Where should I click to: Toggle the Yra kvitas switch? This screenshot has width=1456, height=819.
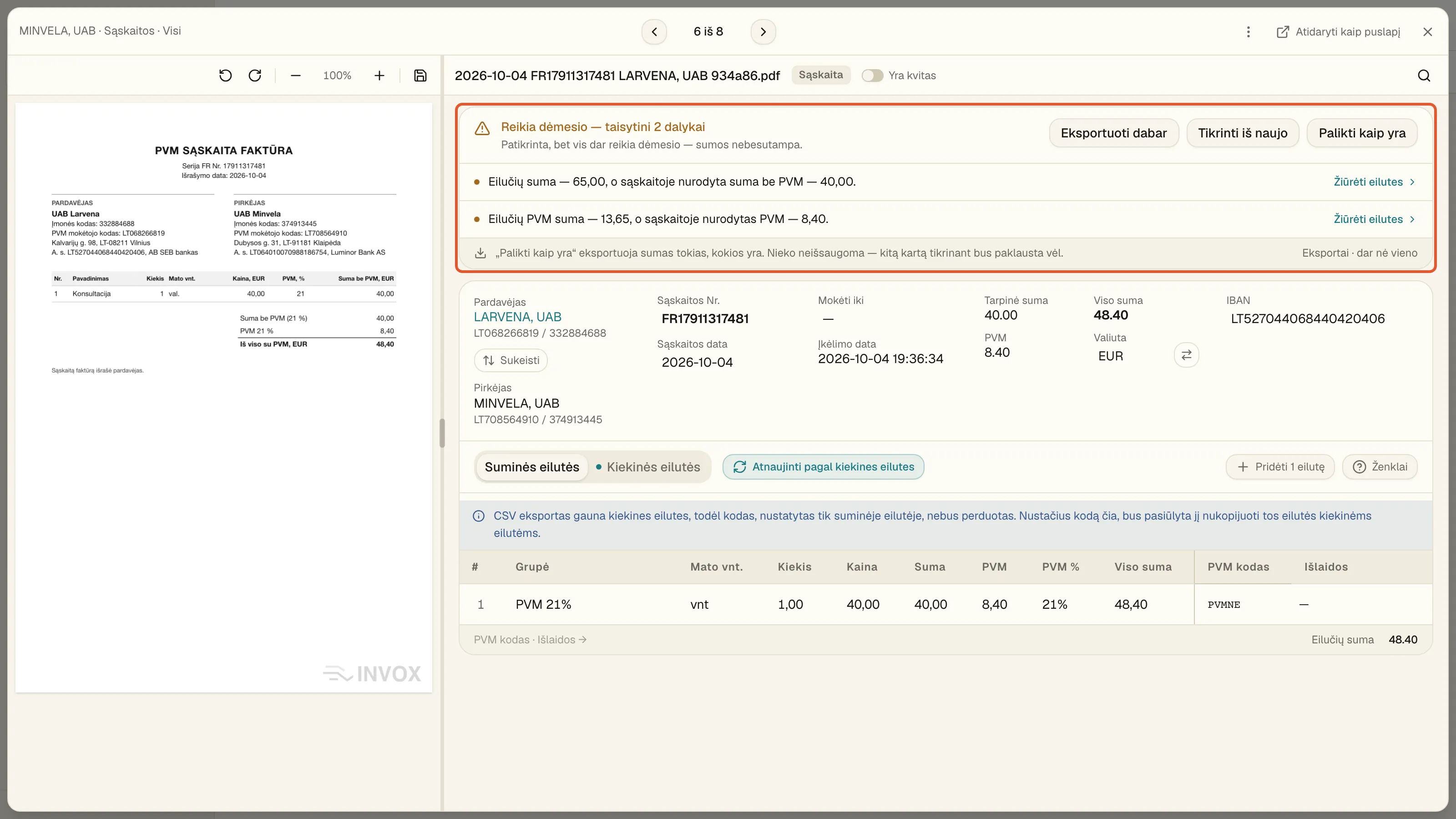872,75
